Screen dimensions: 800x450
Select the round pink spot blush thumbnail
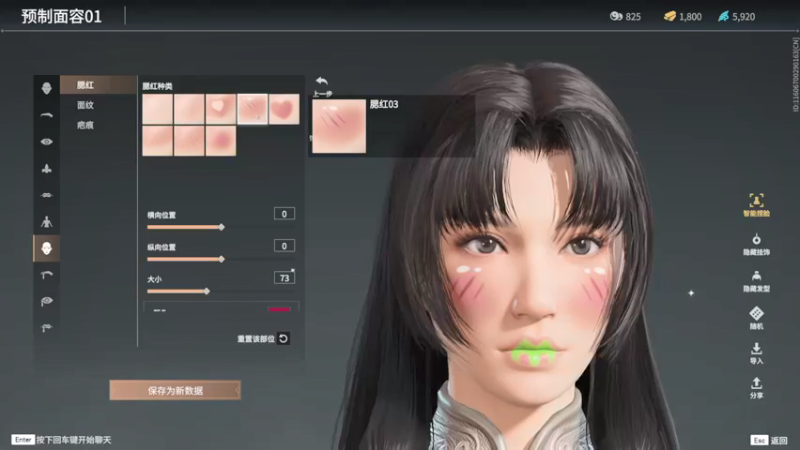coord(220,140)
